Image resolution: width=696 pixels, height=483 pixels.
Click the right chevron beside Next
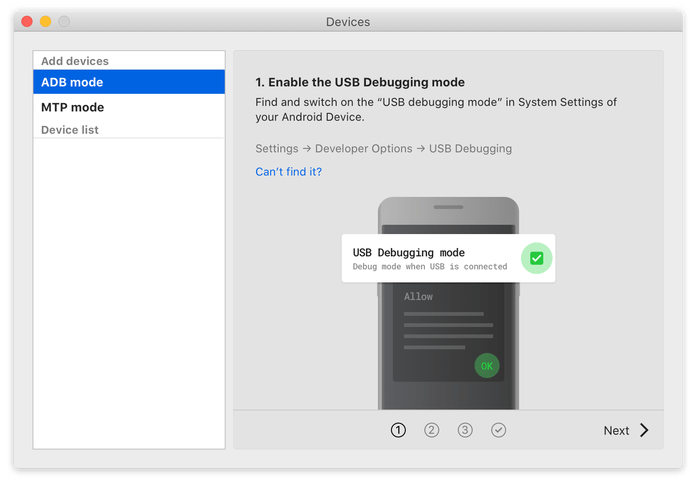pyautogui.click(x=644, y=430)
